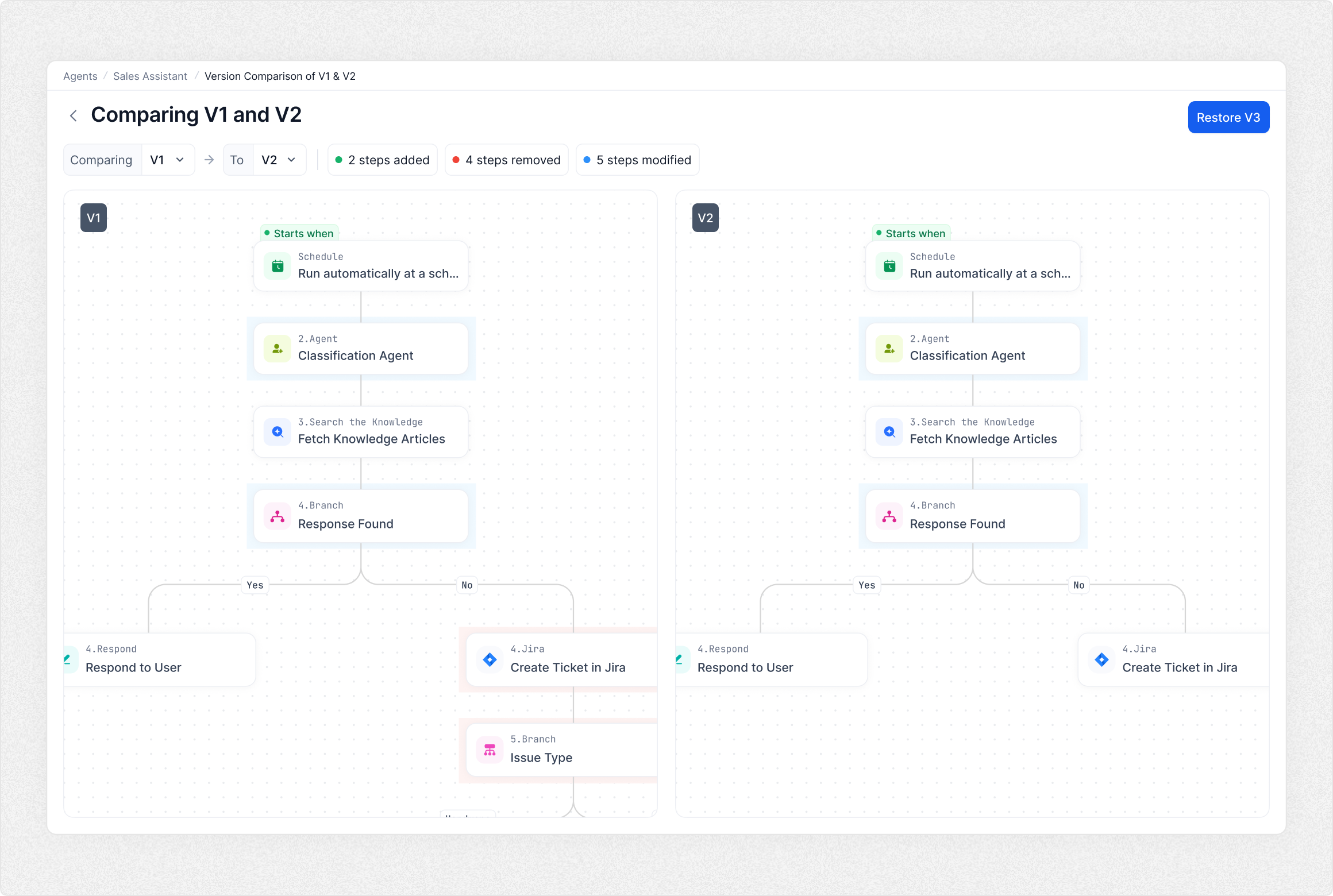Click the Restore V3 button
The image size is (1333, 896).
pyautogui.click(x=1228, y=117)
